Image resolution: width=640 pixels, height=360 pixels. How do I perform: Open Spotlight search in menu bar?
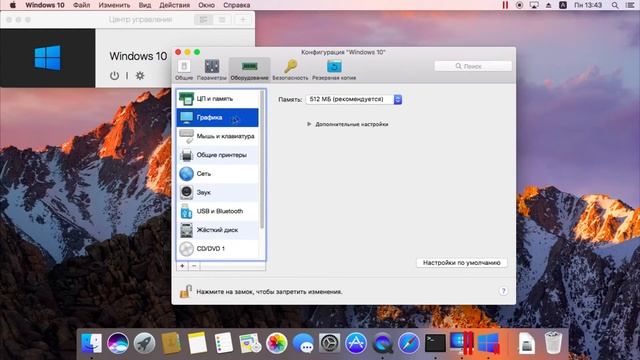pyautogui.click(x=615, y=5)
